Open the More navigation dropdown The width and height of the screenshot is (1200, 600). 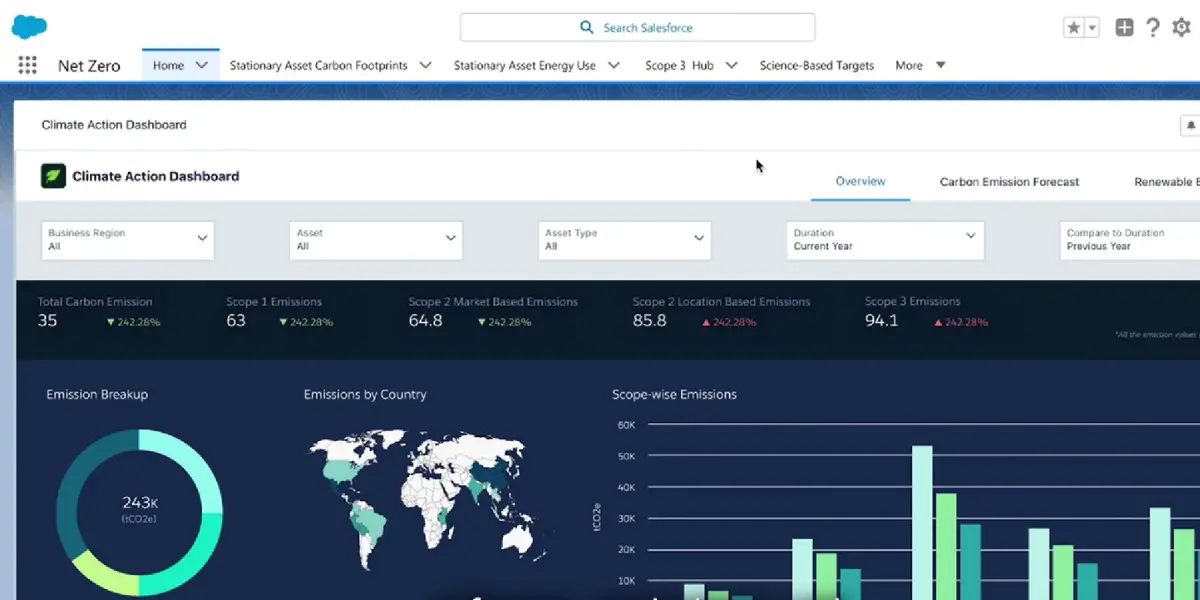(920, 65)
